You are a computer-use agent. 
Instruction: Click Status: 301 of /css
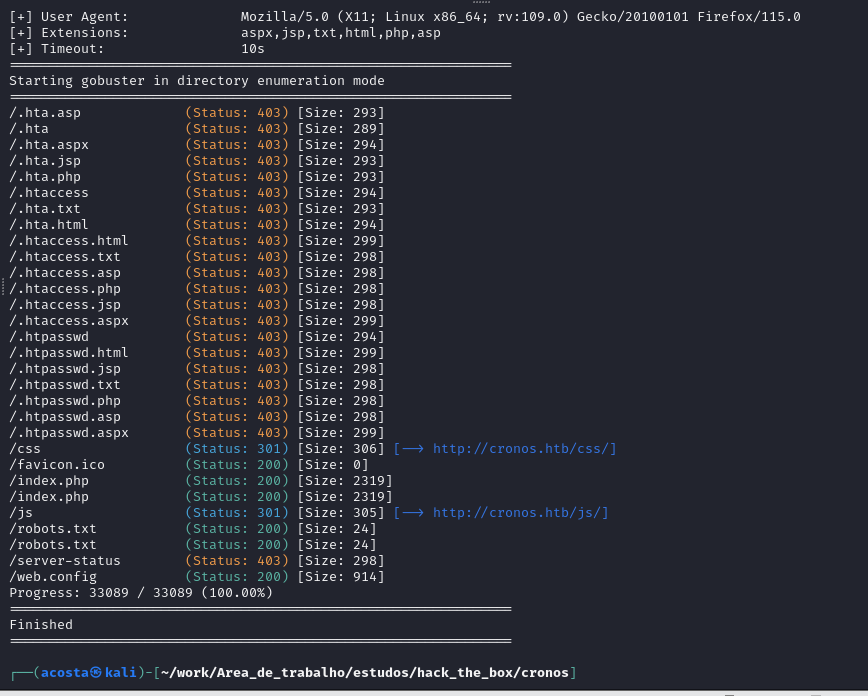point(237,448)
